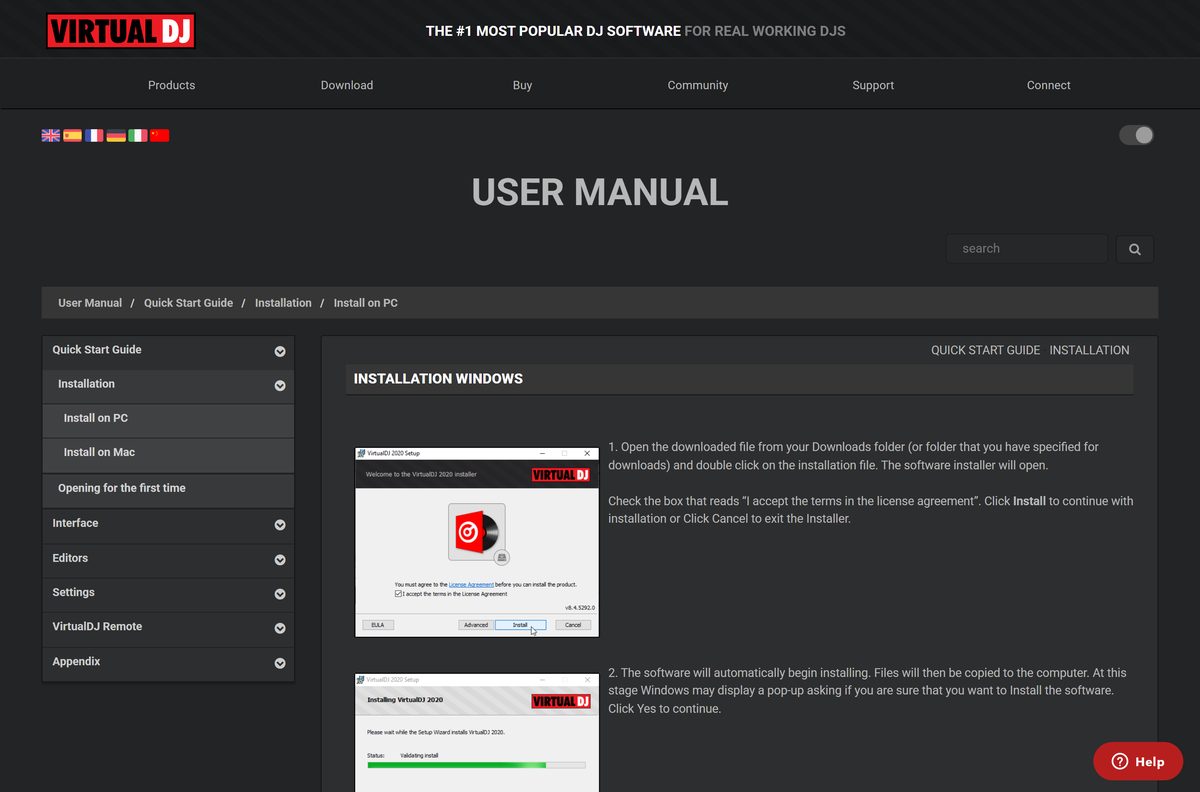Collapse the Quick Start Guide chevron
The height and width of the screenshot is (792, 1200).
[x=280, y=351]
